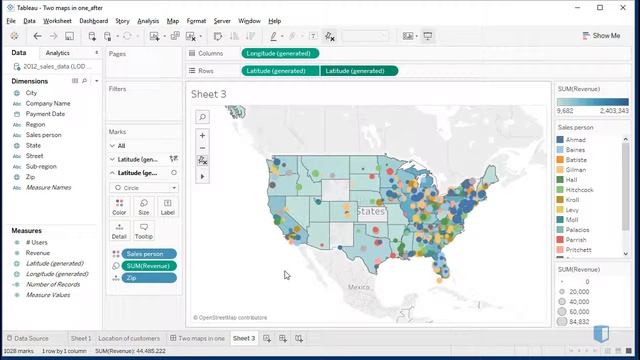Zoom in with the map plus button
The image size is (640, 360).
pos(202,136)
